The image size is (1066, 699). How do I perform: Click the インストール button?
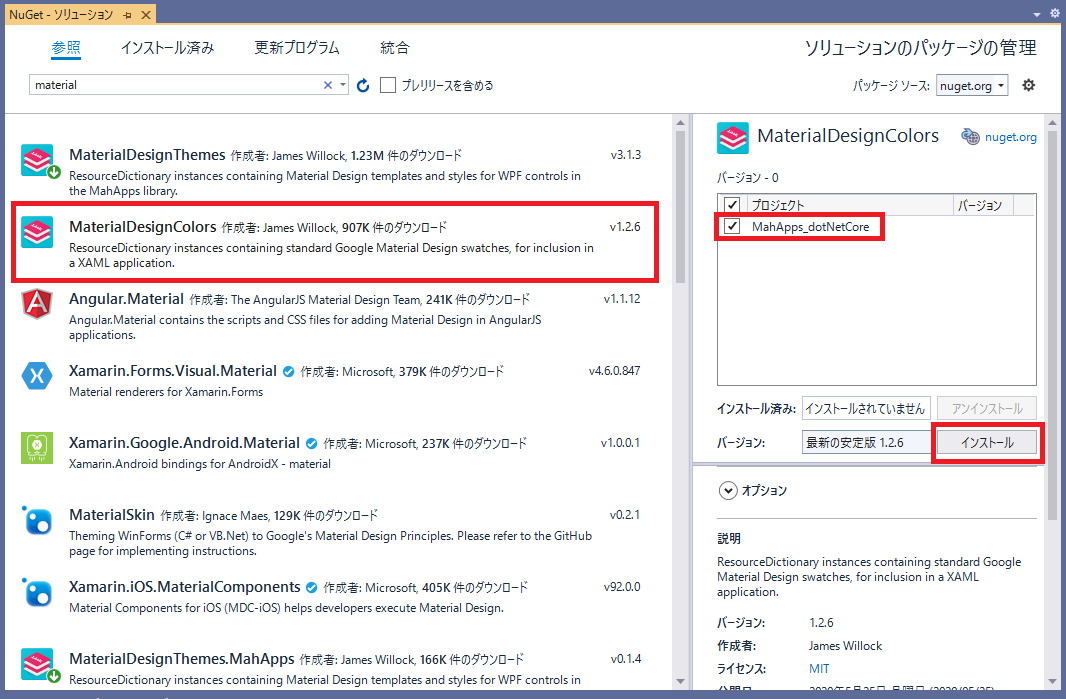(987, 443)
